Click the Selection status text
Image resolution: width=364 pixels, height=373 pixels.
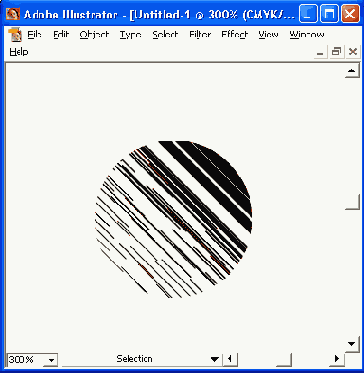pos(134,359)
